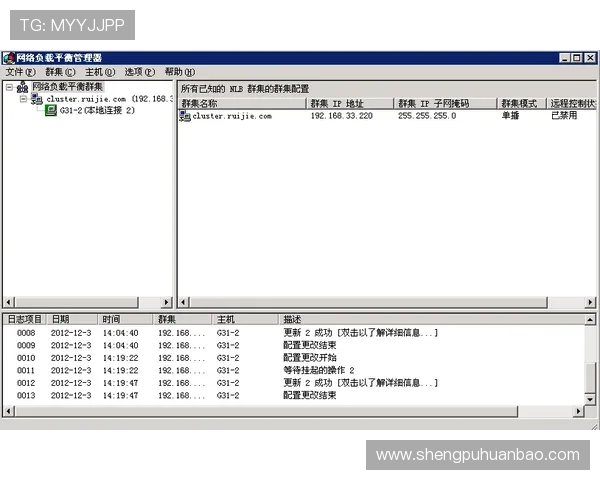Click the 描述 log column header
The image size is (600, 480).
(432, 319)
